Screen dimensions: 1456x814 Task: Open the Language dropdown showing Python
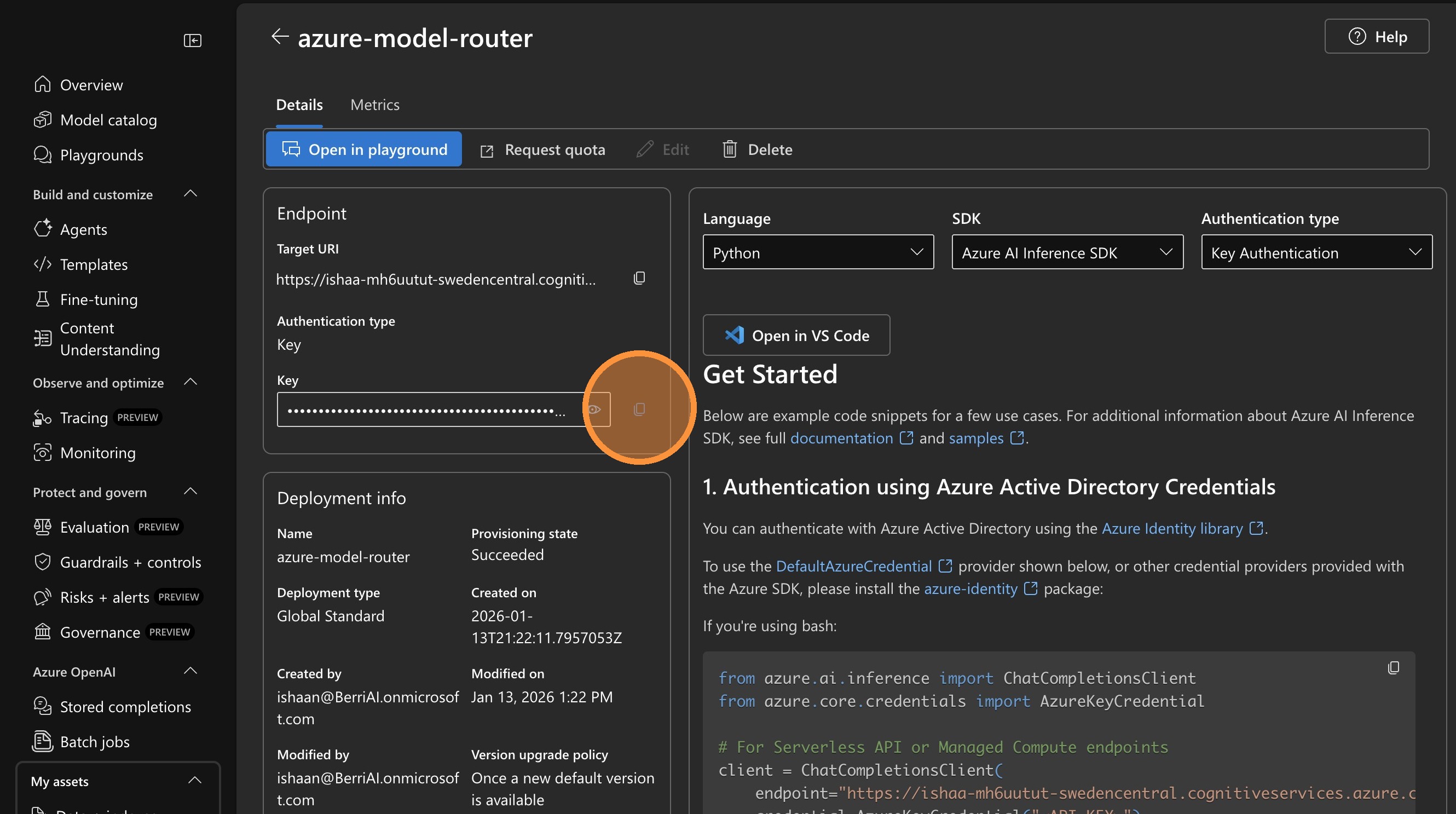(x=818, y=253)
